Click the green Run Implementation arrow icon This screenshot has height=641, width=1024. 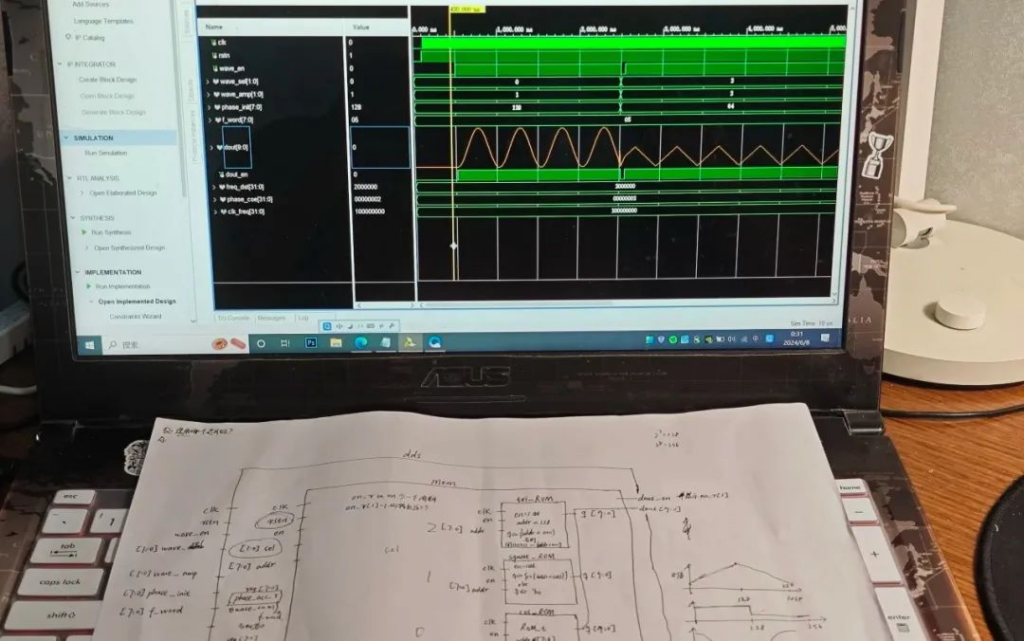88,287
